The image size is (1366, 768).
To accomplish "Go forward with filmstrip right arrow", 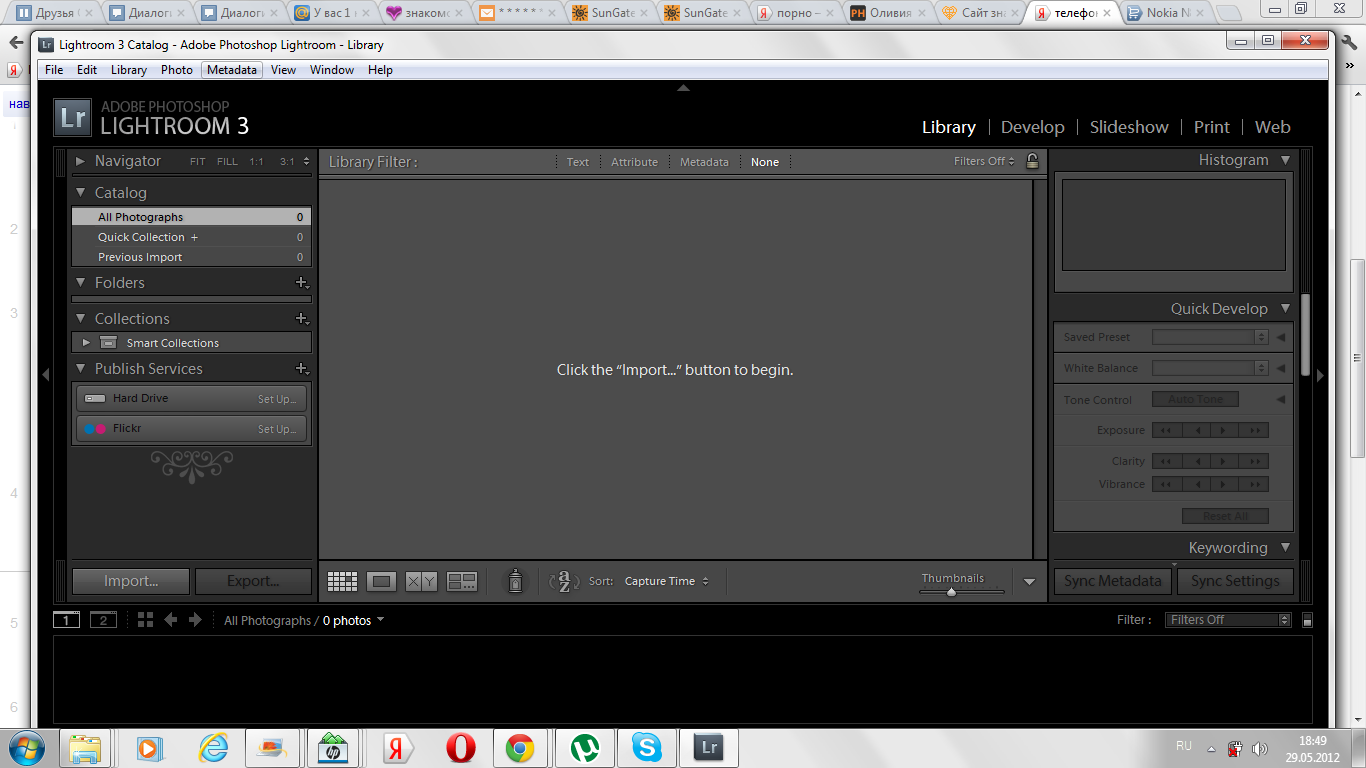I will click(195, 620).
